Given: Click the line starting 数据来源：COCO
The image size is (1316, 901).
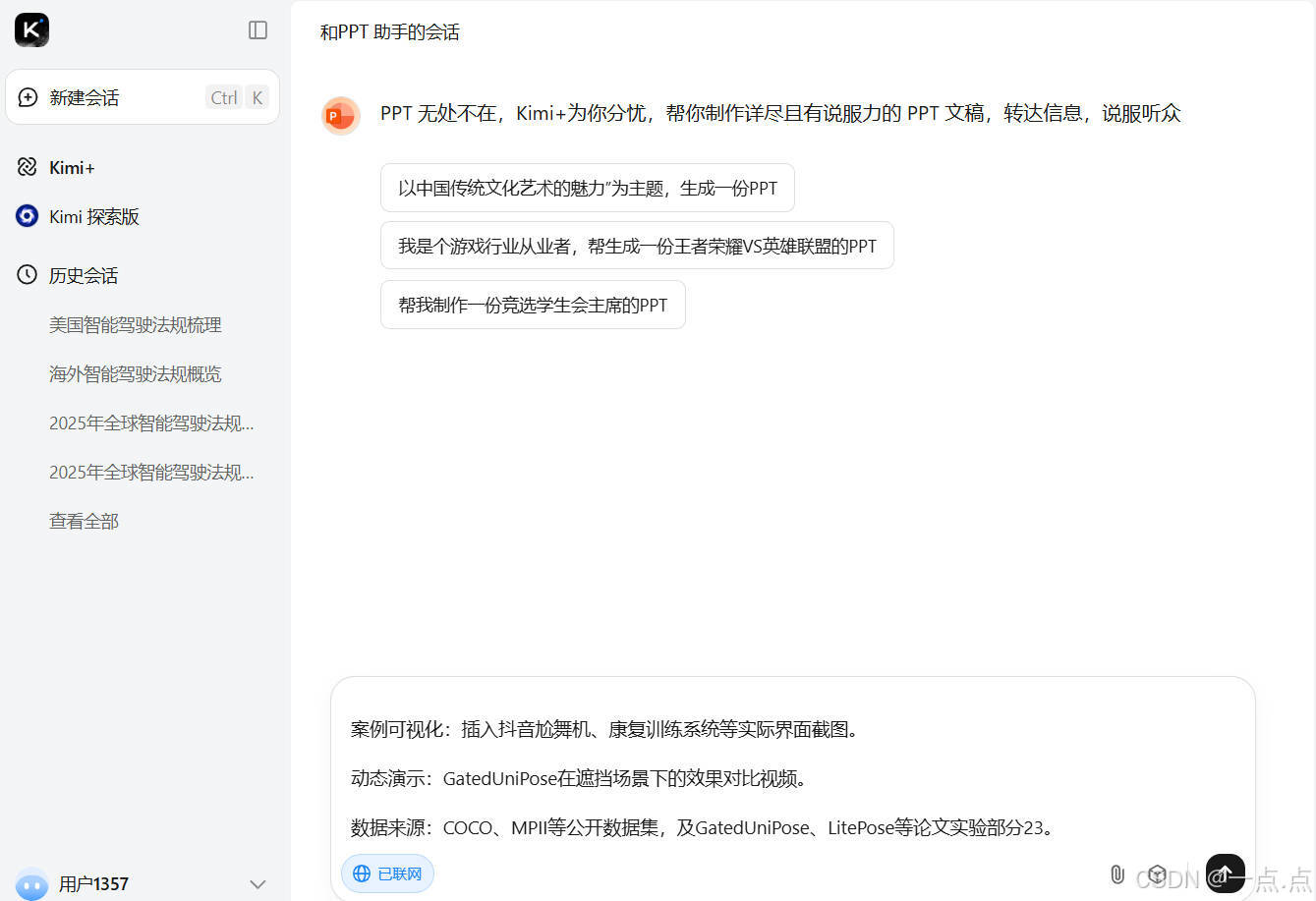Looking at the screenshot, I should pos(705,828).
